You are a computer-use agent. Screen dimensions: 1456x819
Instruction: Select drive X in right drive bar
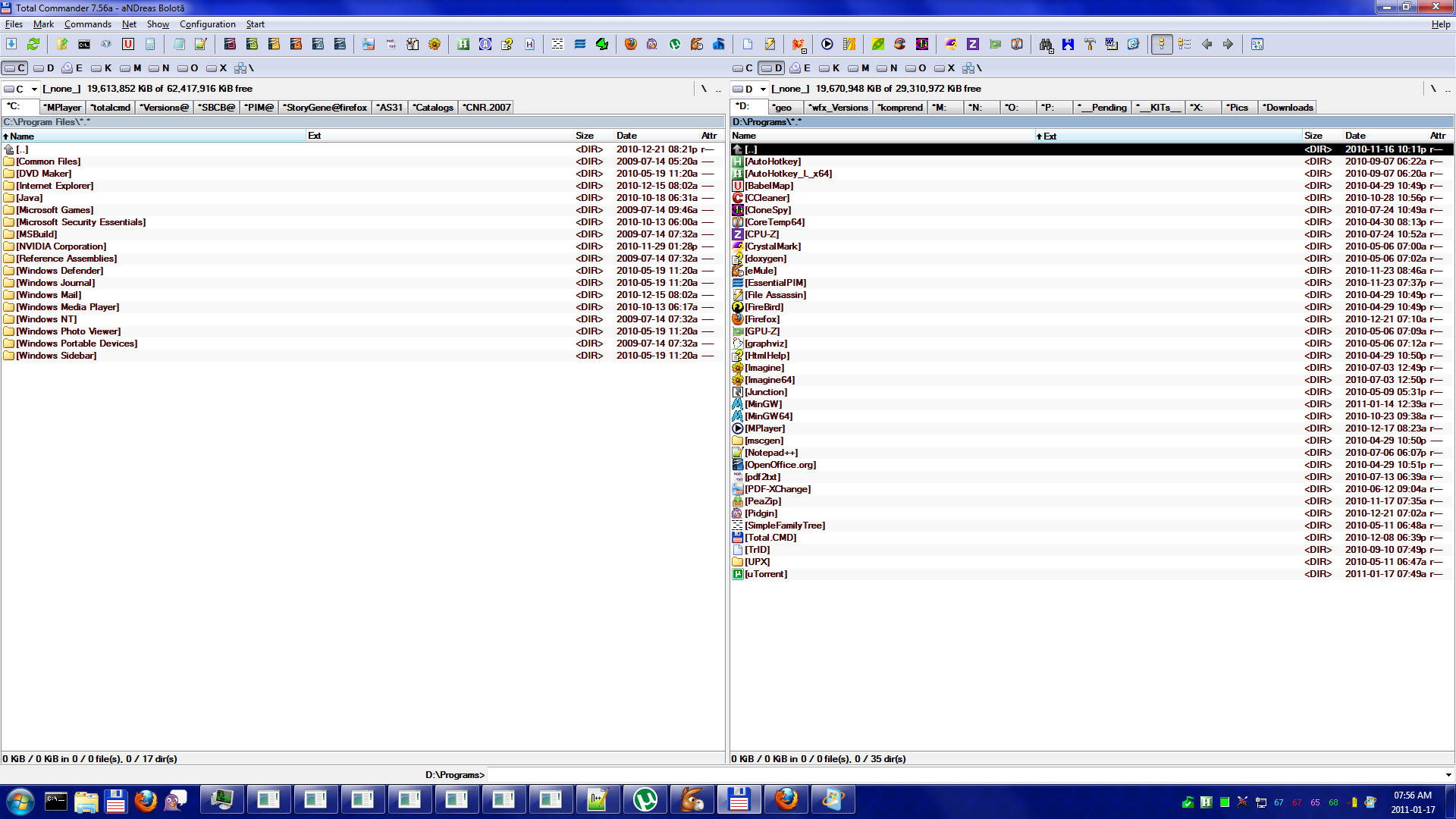coord(945,68)
